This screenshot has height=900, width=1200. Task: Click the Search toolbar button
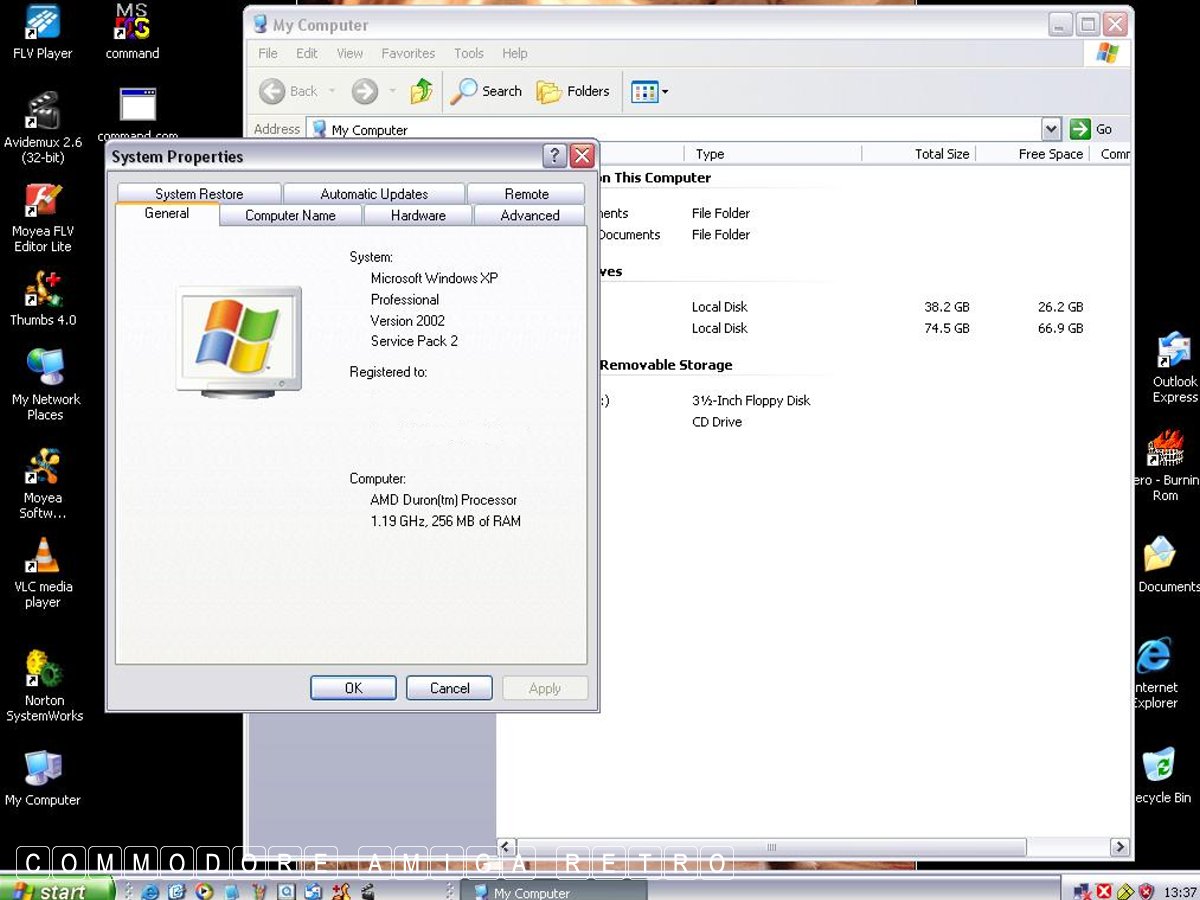coord(486,92)
